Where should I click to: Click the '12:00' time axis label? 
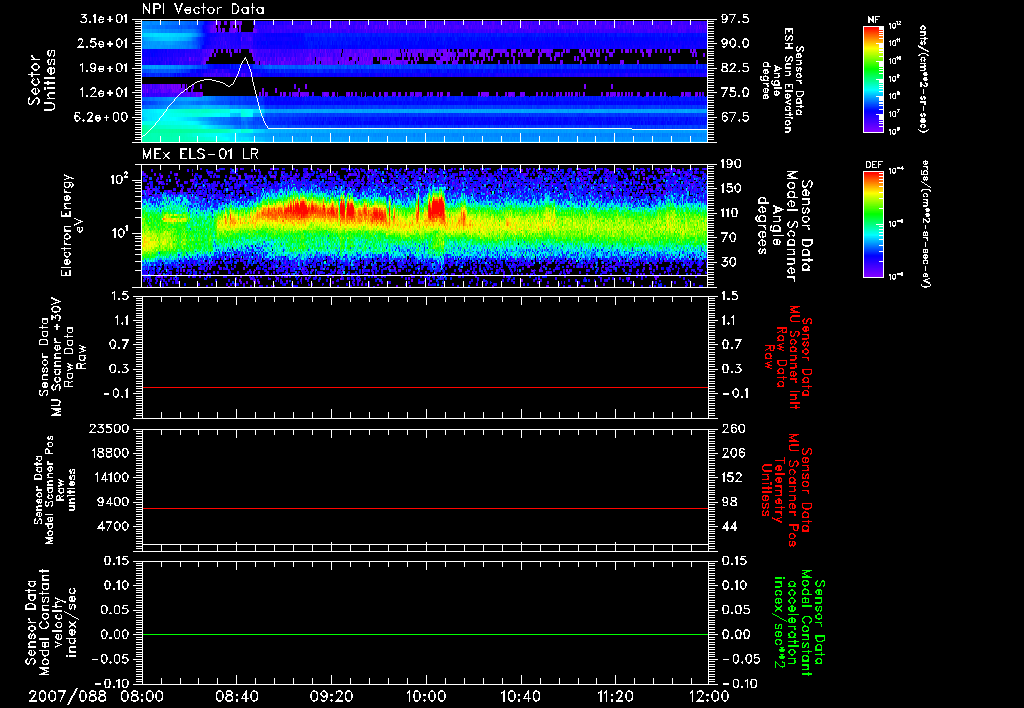(709, 696)
